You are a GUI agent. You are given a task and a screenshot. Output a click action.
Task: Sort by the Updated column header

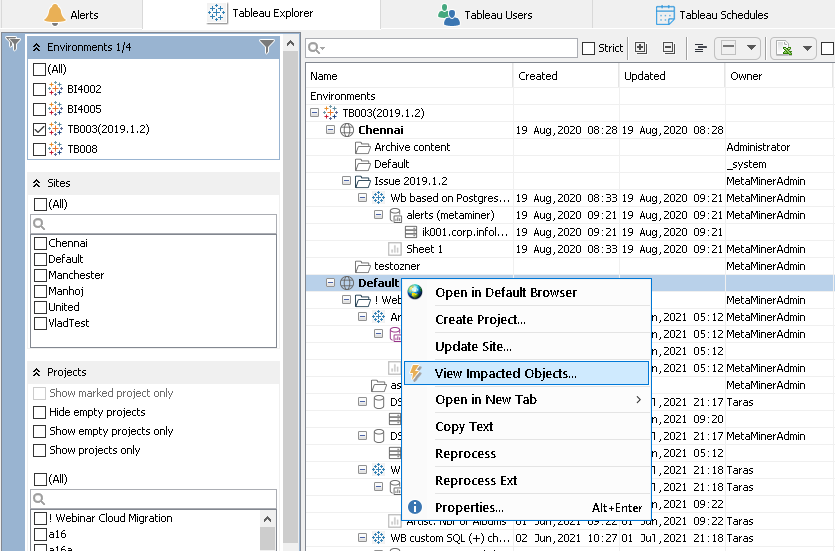[672, 76]
